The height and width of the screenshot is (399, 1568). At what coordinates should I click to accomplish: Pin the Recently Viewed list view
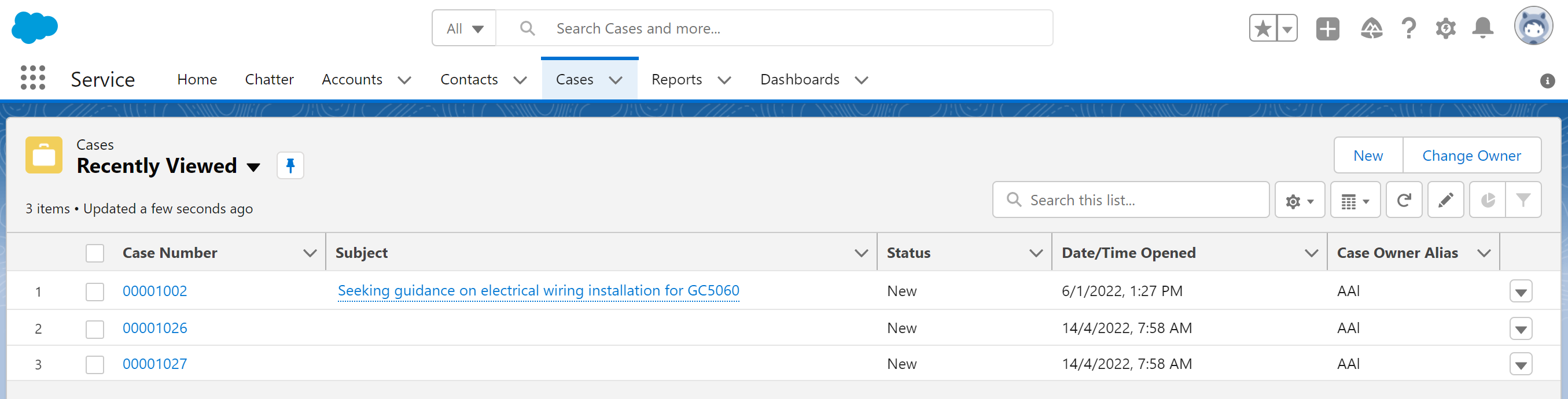[x=290, y=165]
